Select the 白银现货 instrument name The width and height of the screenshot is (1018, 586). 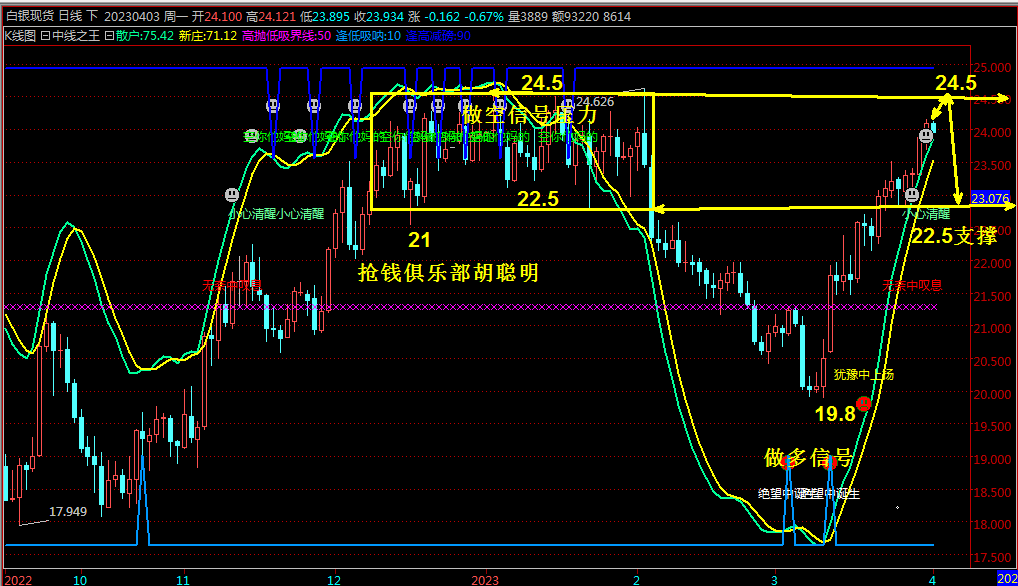click(x=29, y=16)
